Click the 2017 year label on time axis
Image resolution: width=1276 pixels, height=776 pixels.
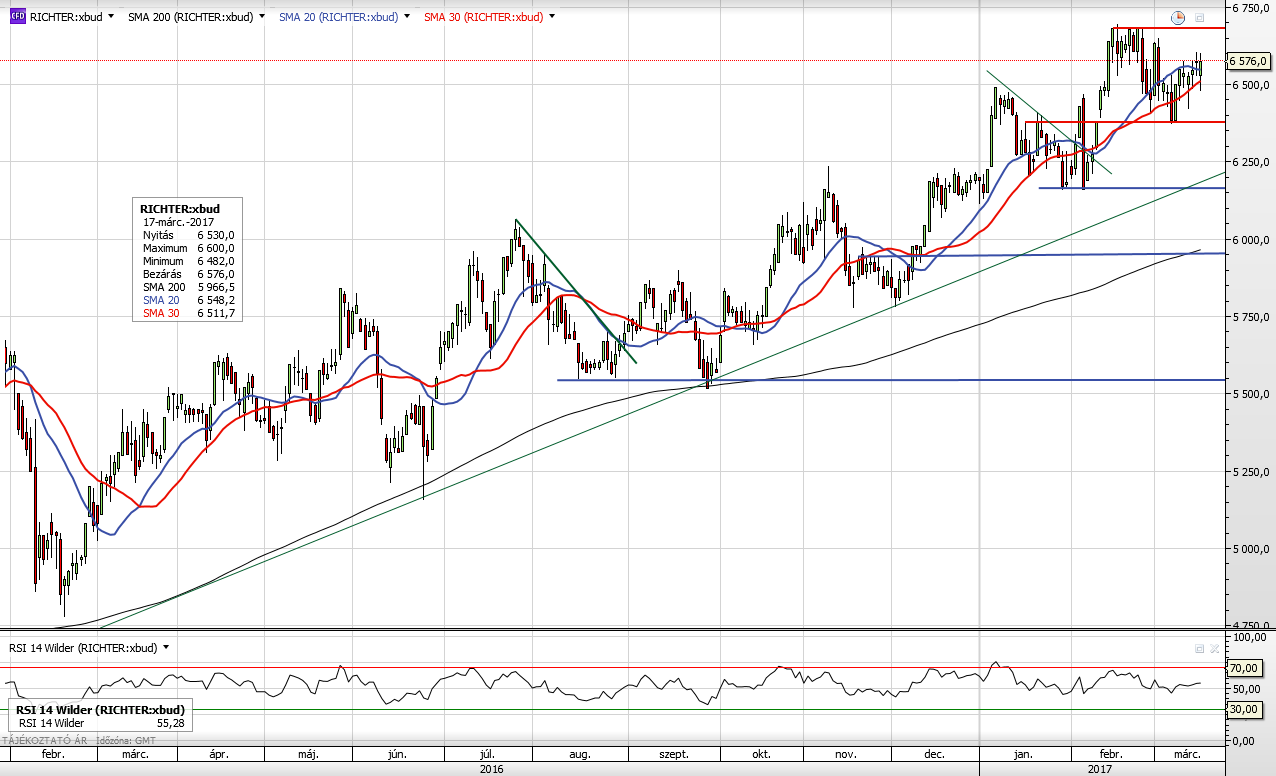coord(1100,769)
